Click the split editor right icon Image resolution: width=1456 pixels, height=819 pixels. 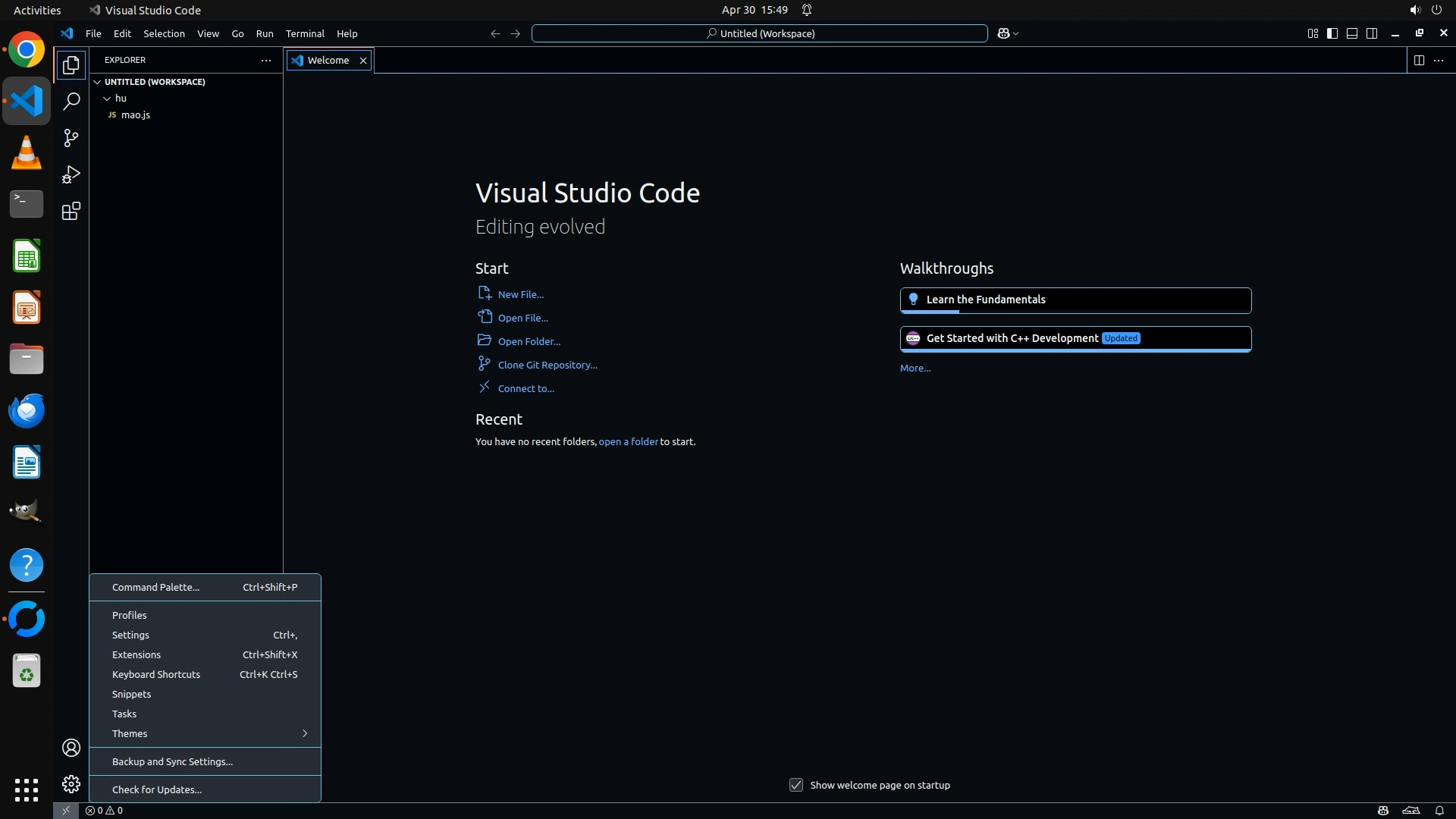point(1419,60)
